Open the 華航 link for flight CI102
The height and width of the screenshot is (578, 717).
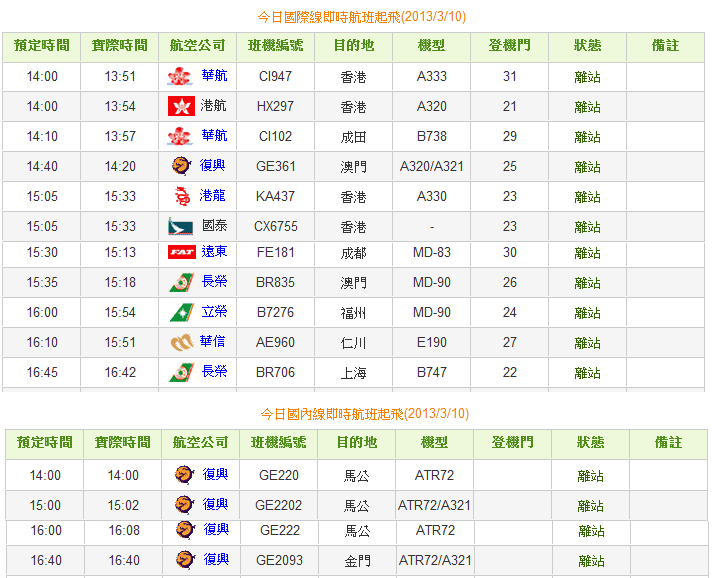(x=214, y=135)
